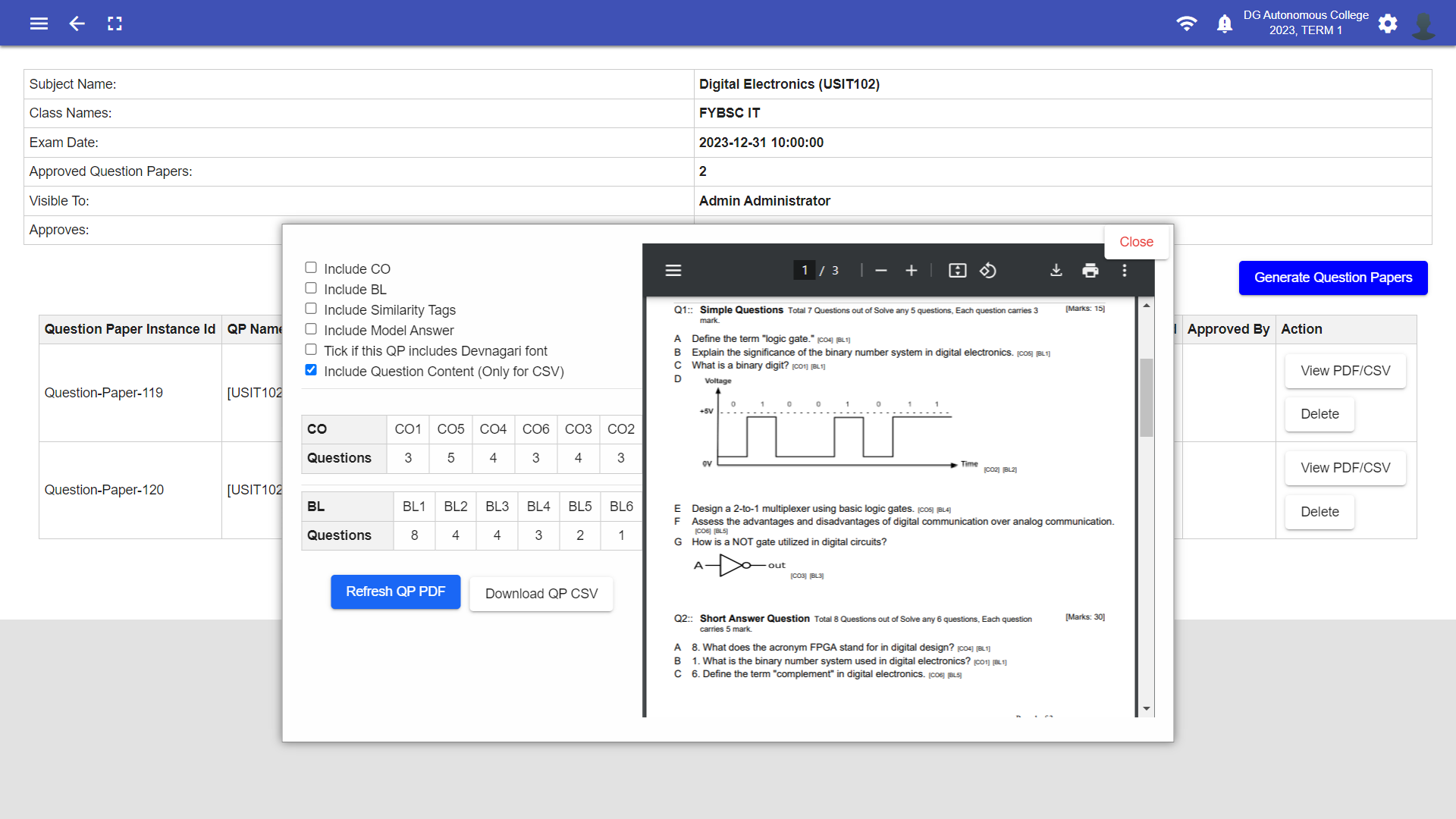Viewport: 1456px width, 819px height.
Task: Click Refresh QP PDF button
Action: coord(395,591)
